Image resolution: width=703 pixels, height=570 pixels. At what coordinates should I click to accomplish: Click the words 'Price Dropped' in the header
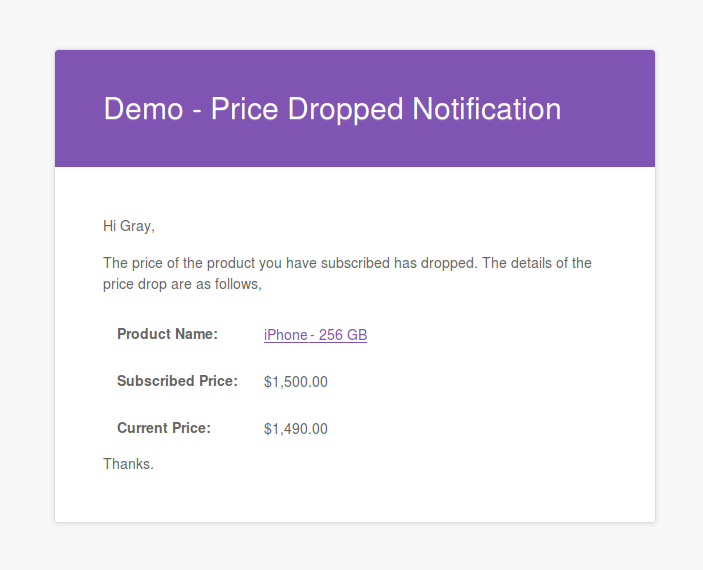coord(307,109)
